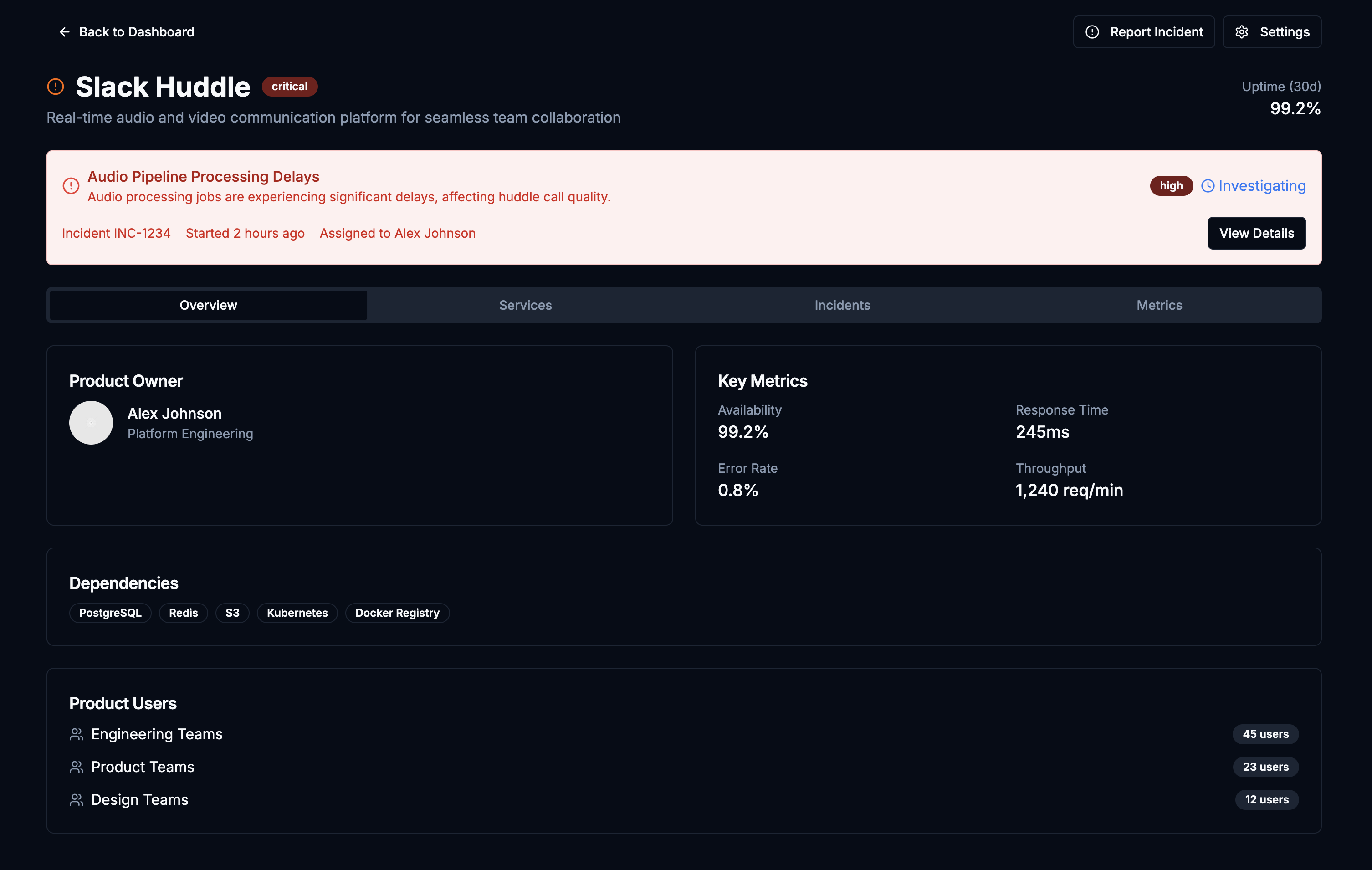Open the Incidents tab
This screenshot has height=870, width=1372.
coord(842,305)
